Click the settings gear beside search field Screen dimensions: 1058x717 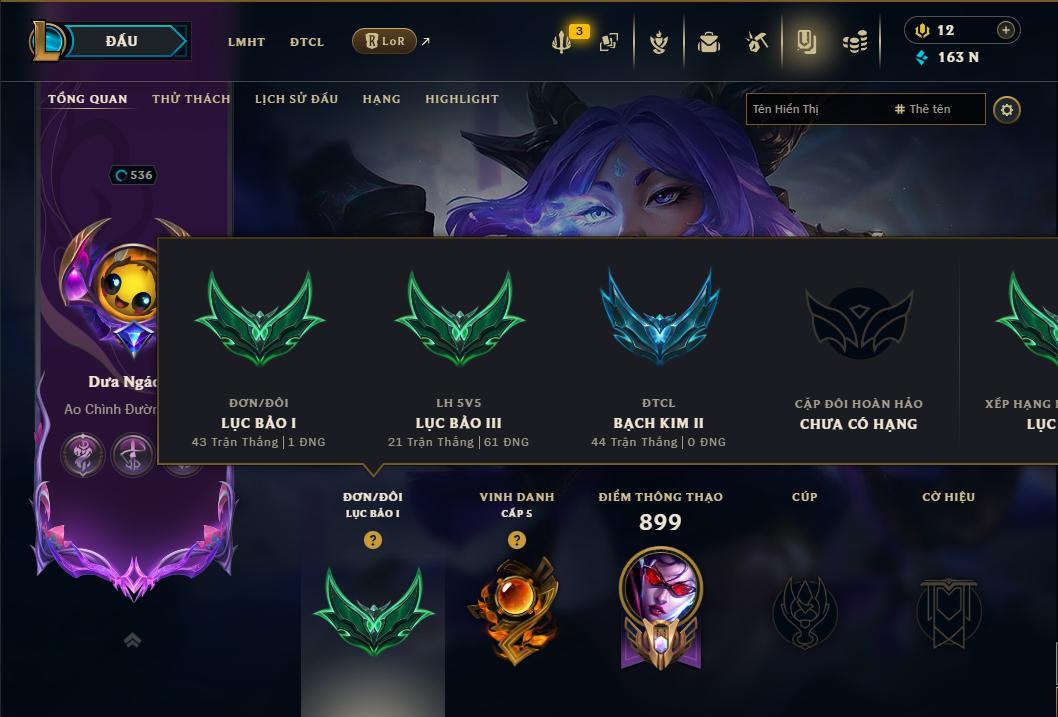[x=1007, y=109]
